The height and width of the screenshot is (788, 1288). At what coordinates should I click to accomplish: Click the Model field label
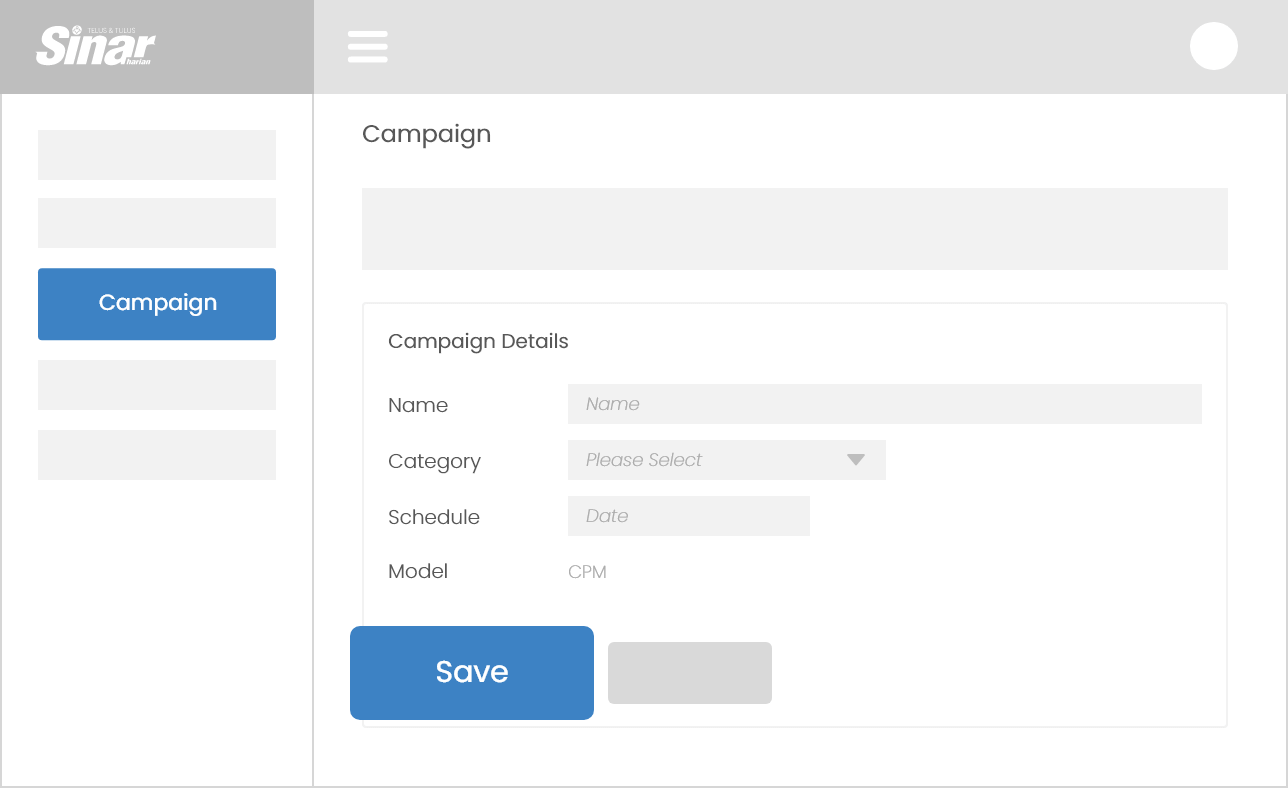(418, 571)
